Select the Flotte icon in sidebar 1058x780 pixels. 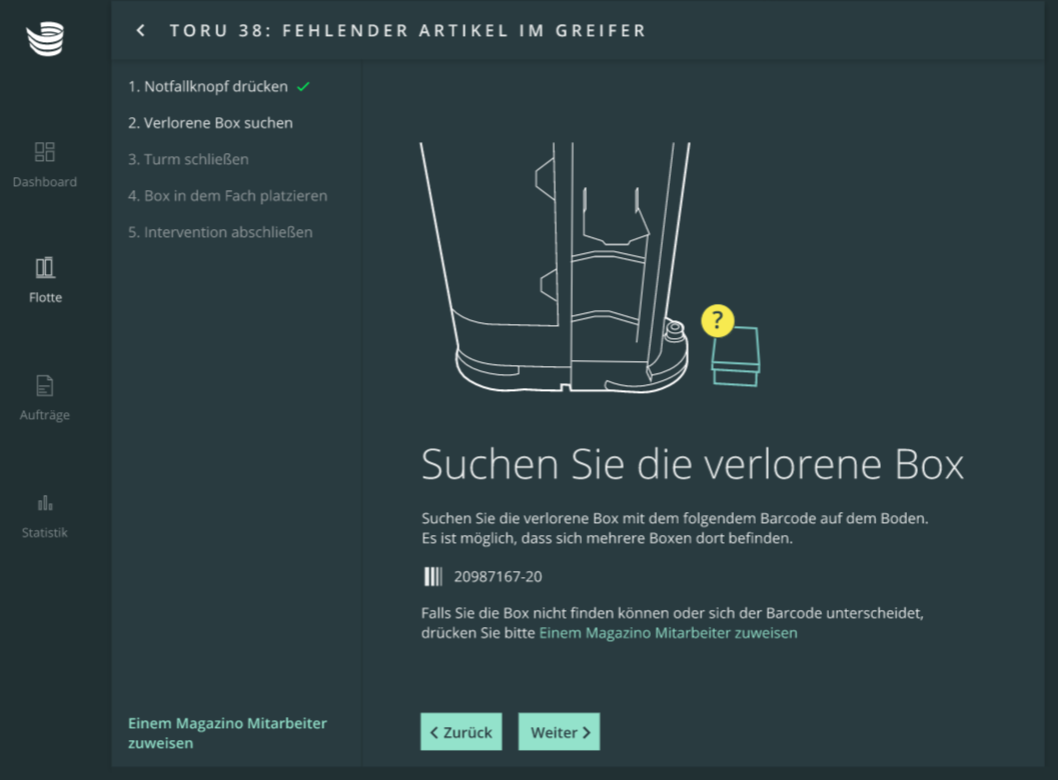(45, 267)
